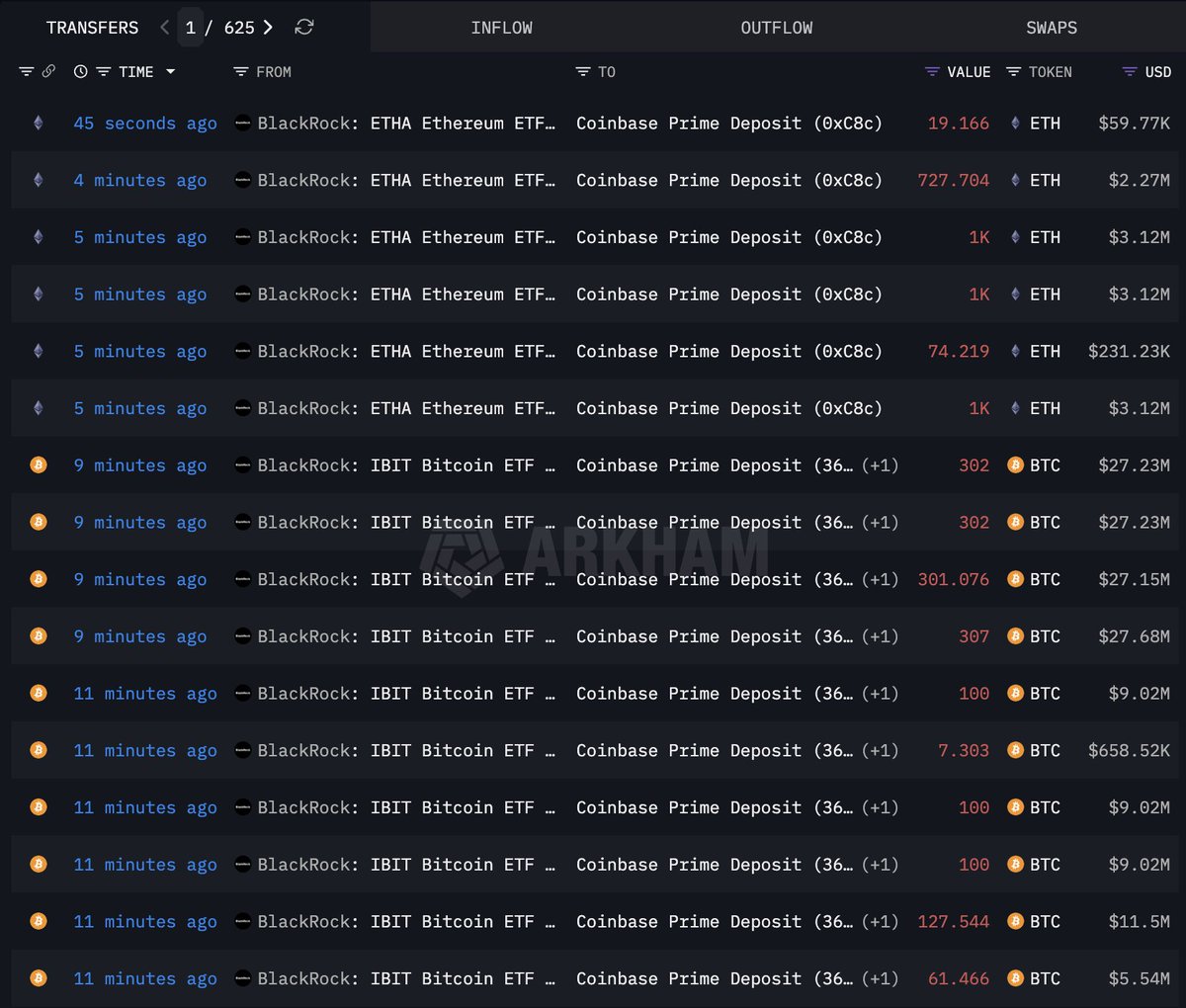Switch to the INFLOW tab
This screenshot has width=1186, height=1008.
(x=501, y=27)
